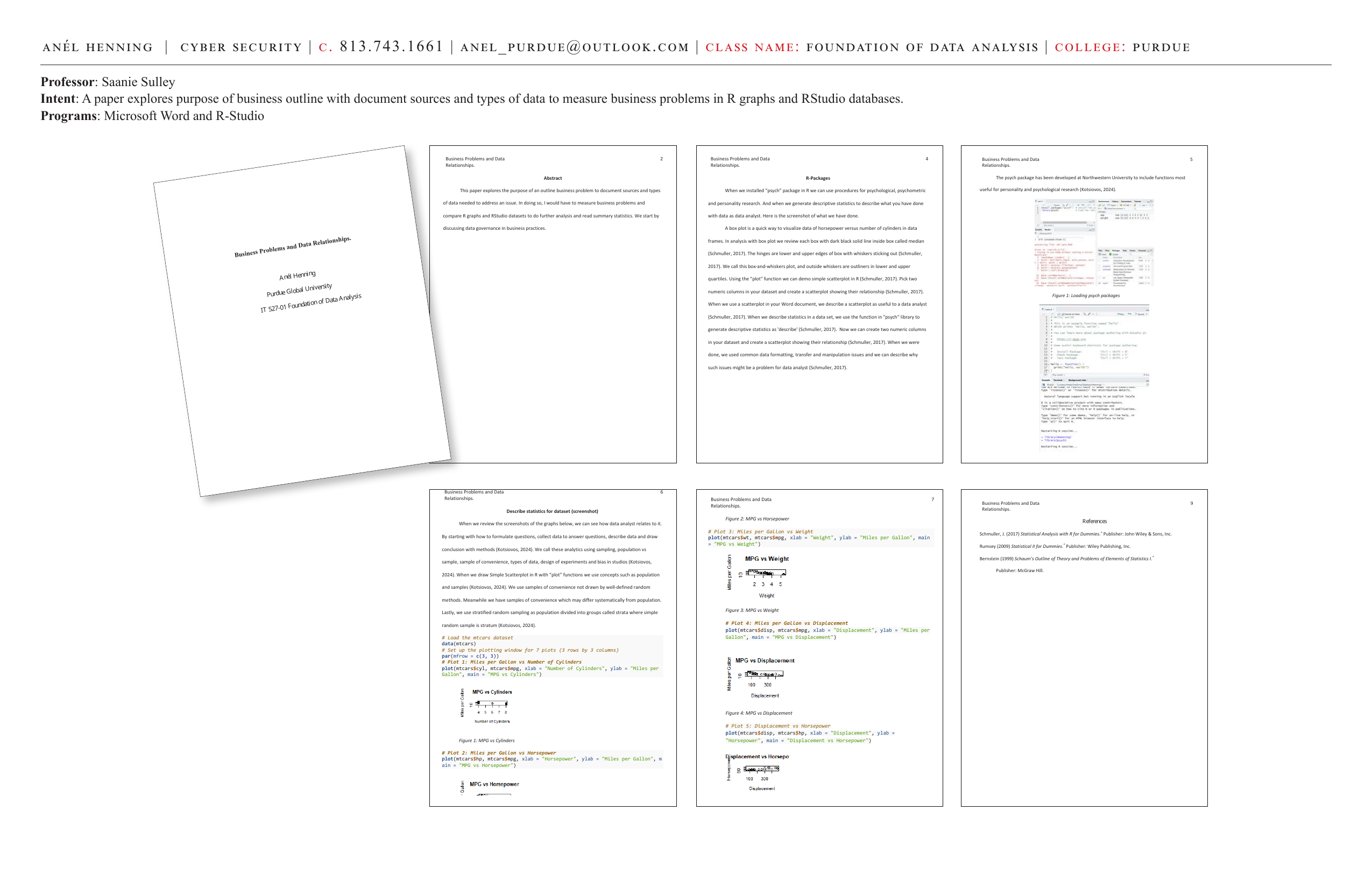Click phone number 813.743.1661
1372x888 pixels.
[x=392, y=47]
